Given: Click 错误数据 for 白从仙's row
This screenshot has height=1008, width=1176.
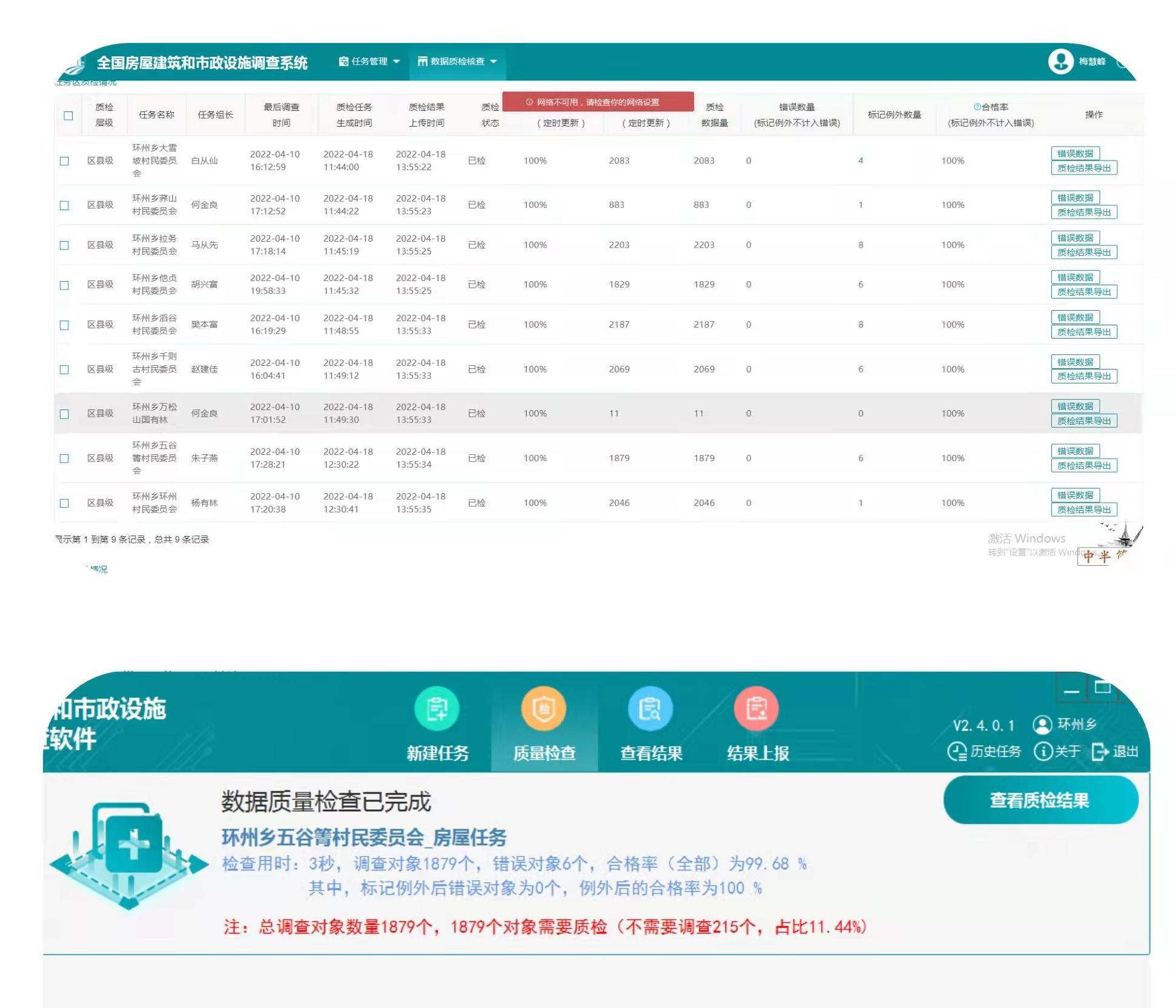Looking at the screenshot, I should point(1075,153).
